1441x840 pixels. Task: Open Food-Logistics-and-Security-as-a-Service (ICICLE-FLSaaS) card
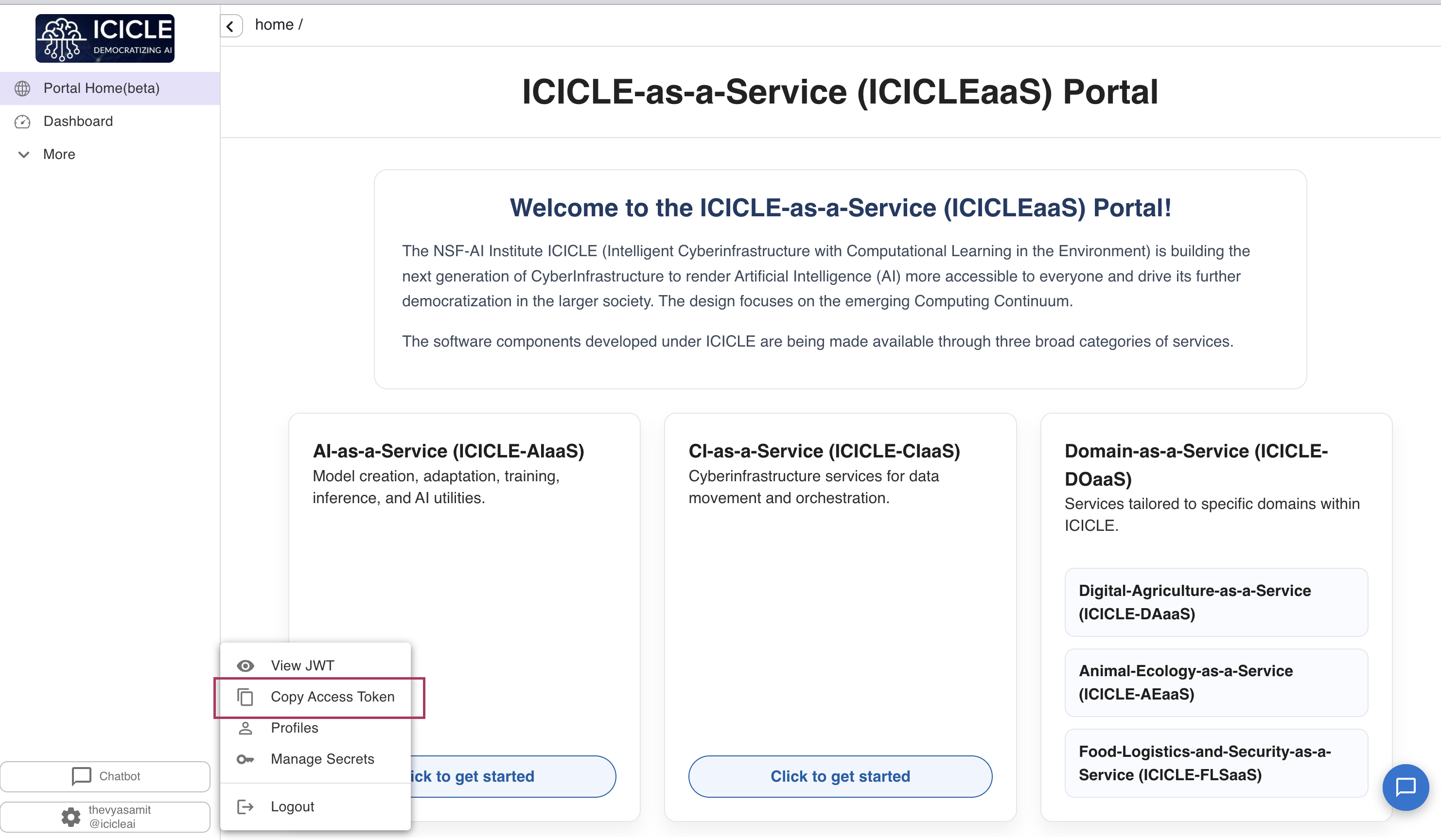(1216, 763)
